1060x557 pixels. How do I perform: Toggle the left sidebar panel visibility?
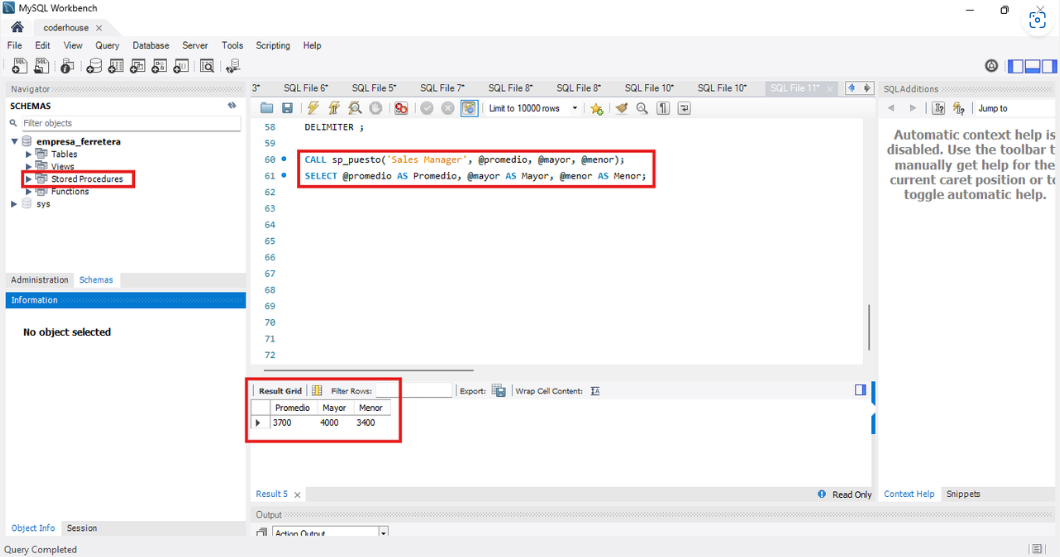coord(1015,66)
